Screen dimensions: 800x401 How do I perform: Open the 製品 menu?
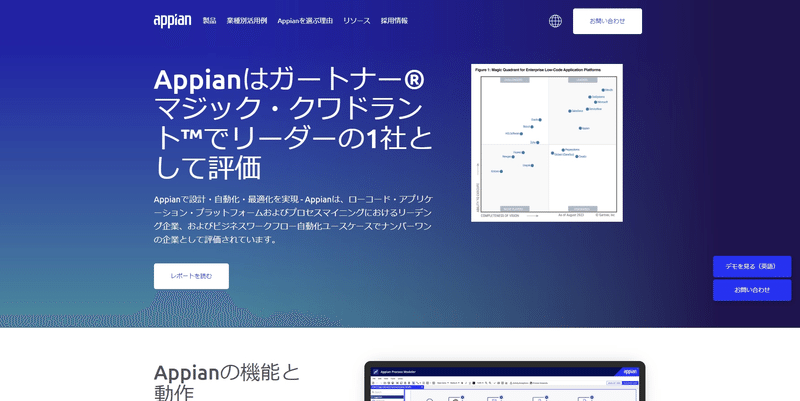(209, 21)
